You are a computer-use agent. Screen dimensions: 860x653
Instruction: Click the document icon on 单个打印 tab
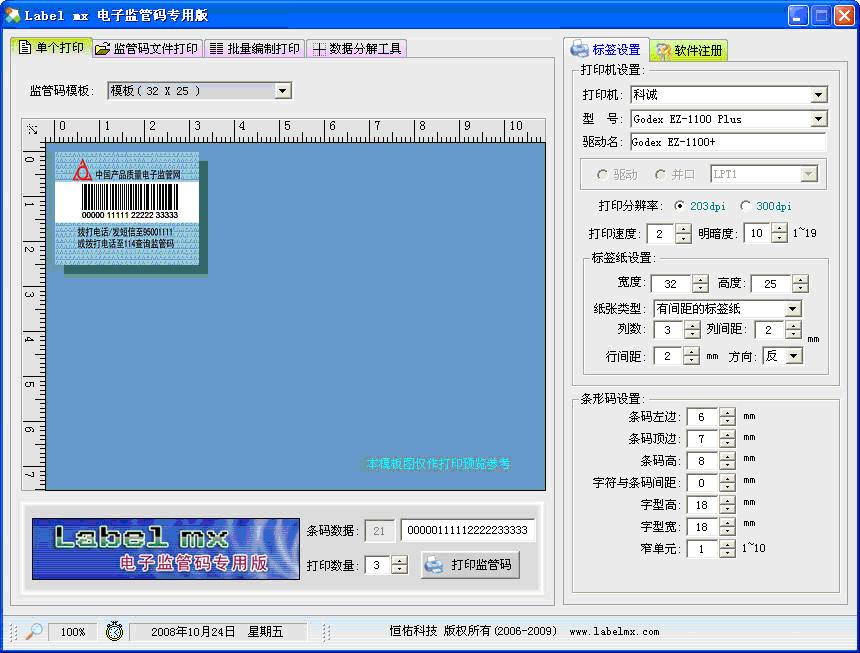coord(25,47)
